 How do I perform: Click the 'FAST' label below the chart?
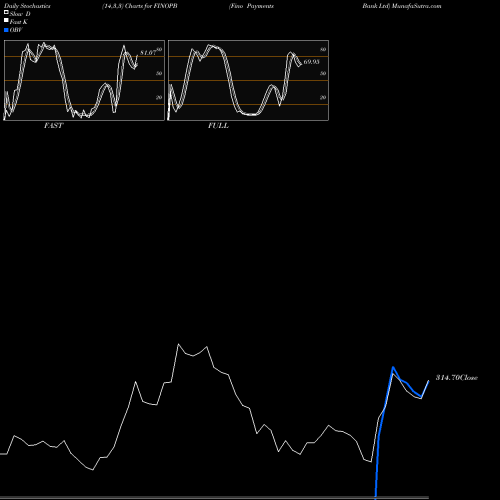53,126
